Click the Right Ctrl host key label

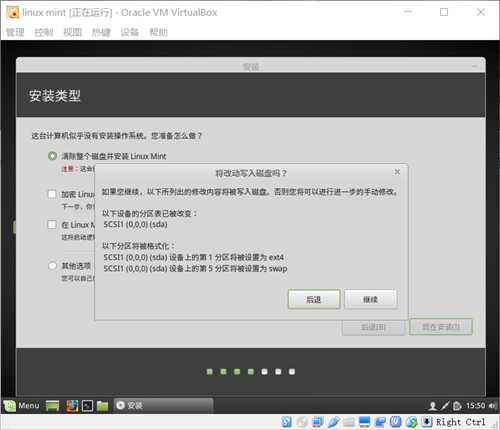pyautogui.click(x=460, y=422)
